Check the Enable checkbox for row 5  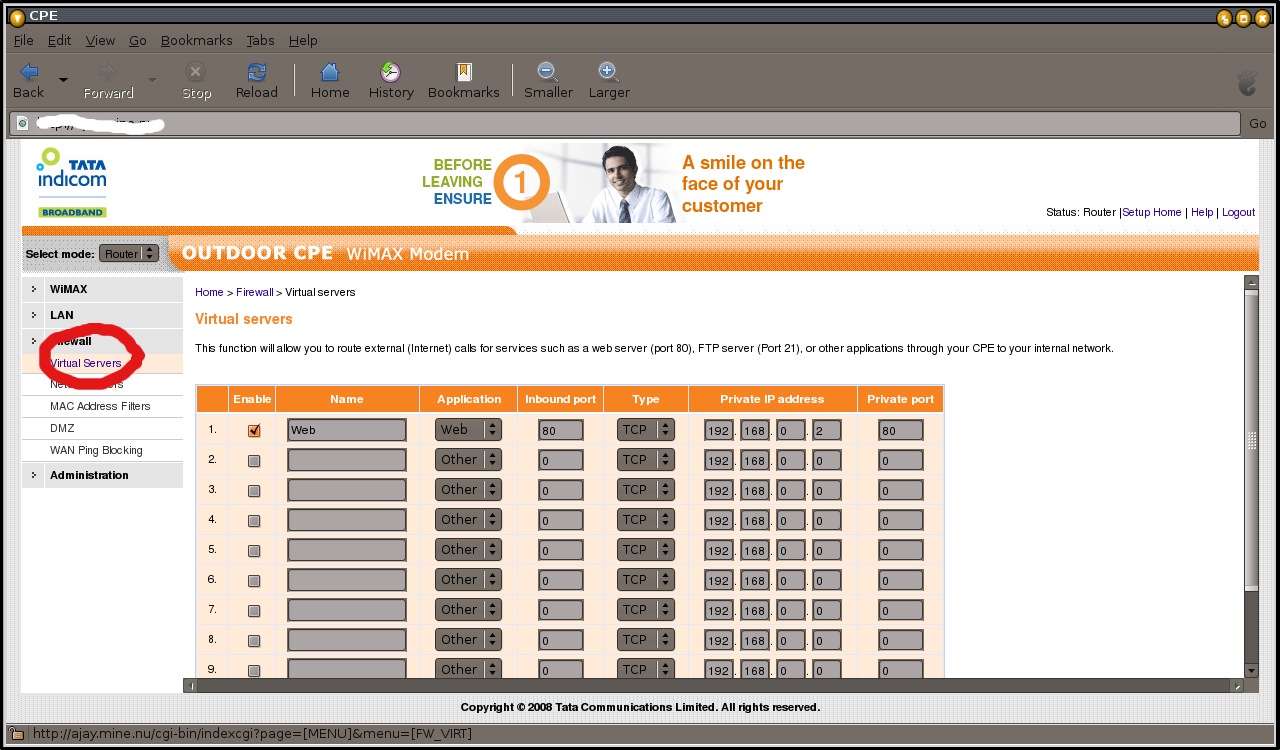pos(254,551)
